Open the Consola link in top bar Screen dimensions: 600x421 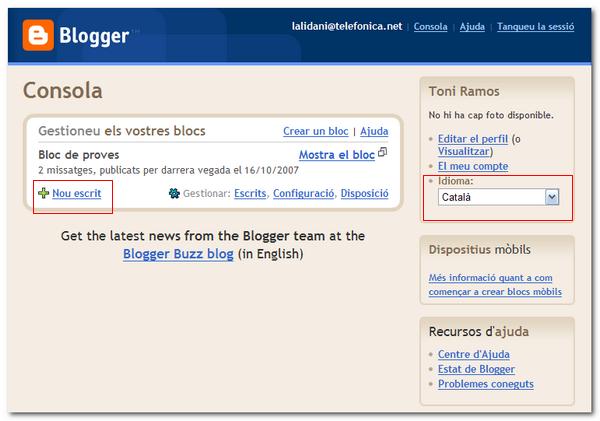[430, 27]
